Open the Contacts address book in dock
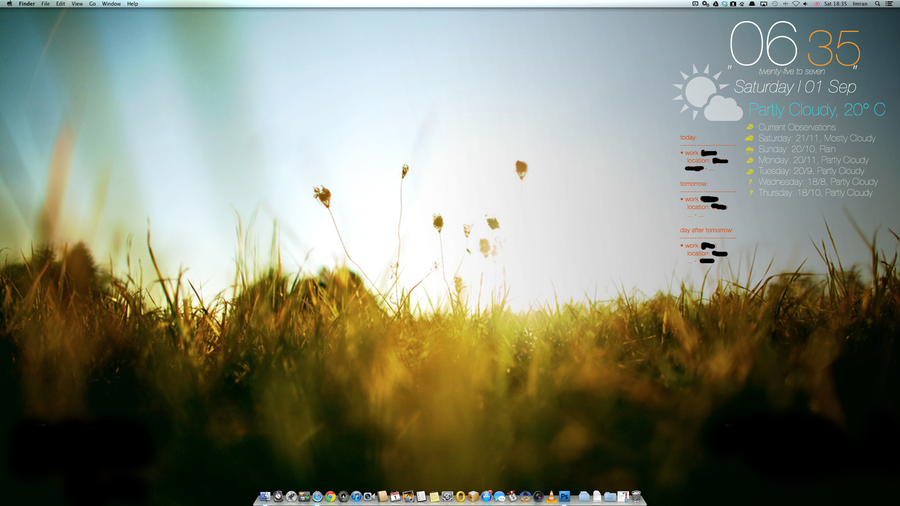The width and height of the screenshot is (900, 506). [383, 496]
